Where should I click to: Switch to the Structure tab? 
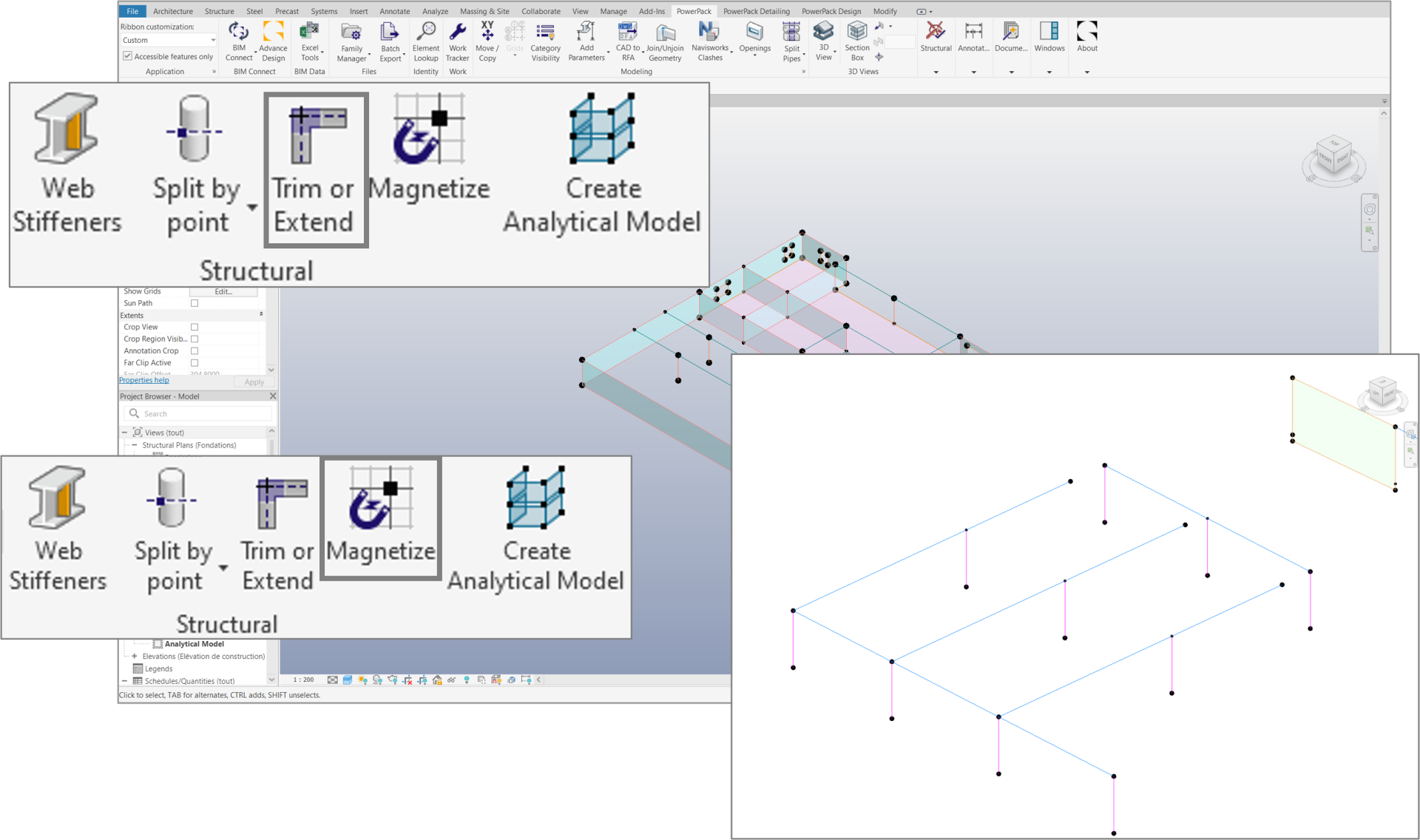(219, 11)
